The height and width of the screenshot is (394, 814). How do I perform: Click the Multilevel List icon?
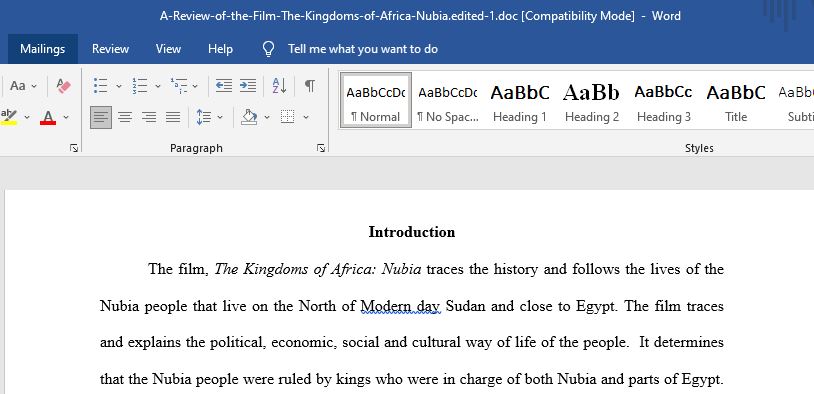(179, 86)
